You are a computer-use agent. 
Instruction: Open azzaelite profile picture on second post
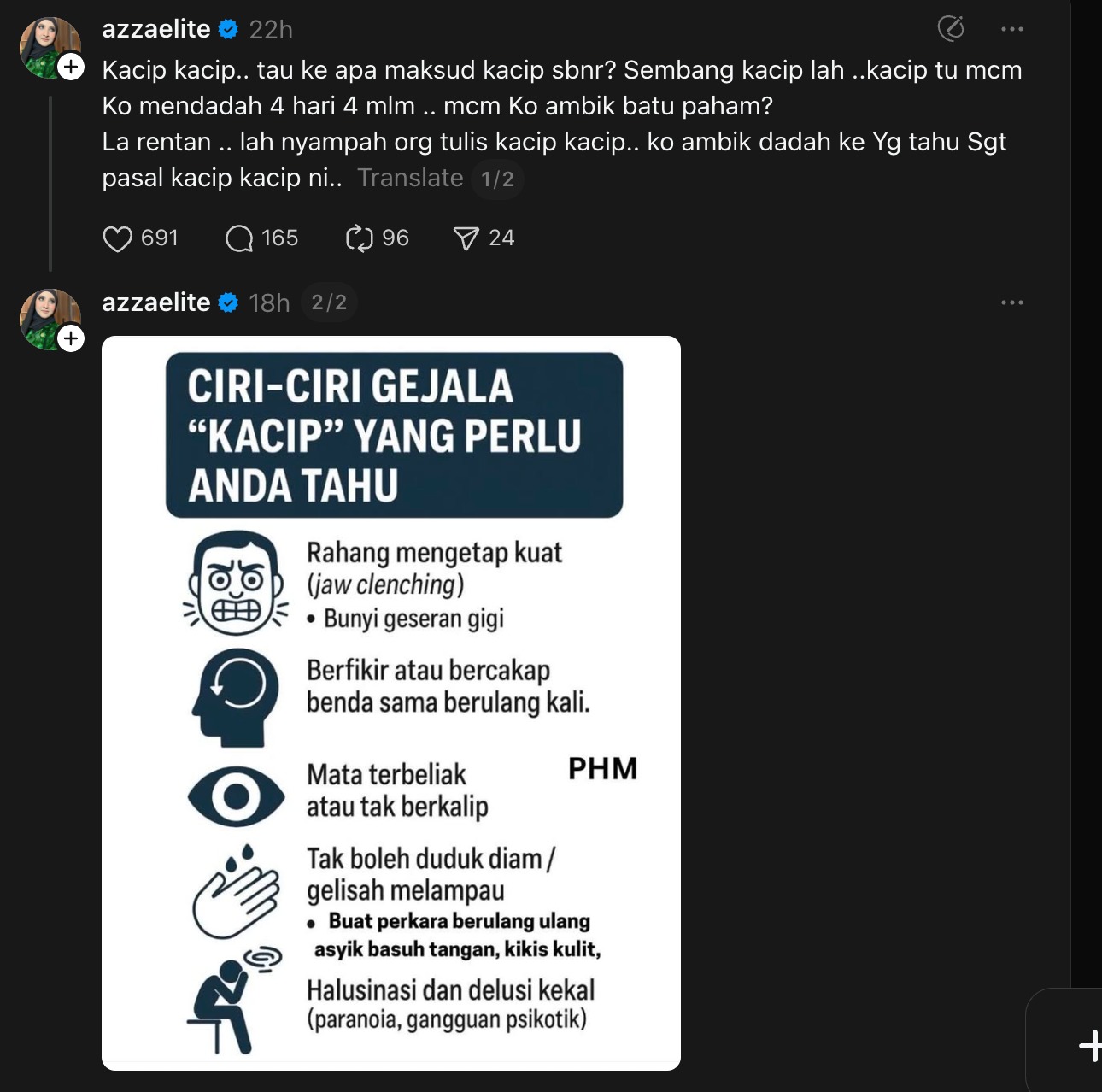pos(47,316)
